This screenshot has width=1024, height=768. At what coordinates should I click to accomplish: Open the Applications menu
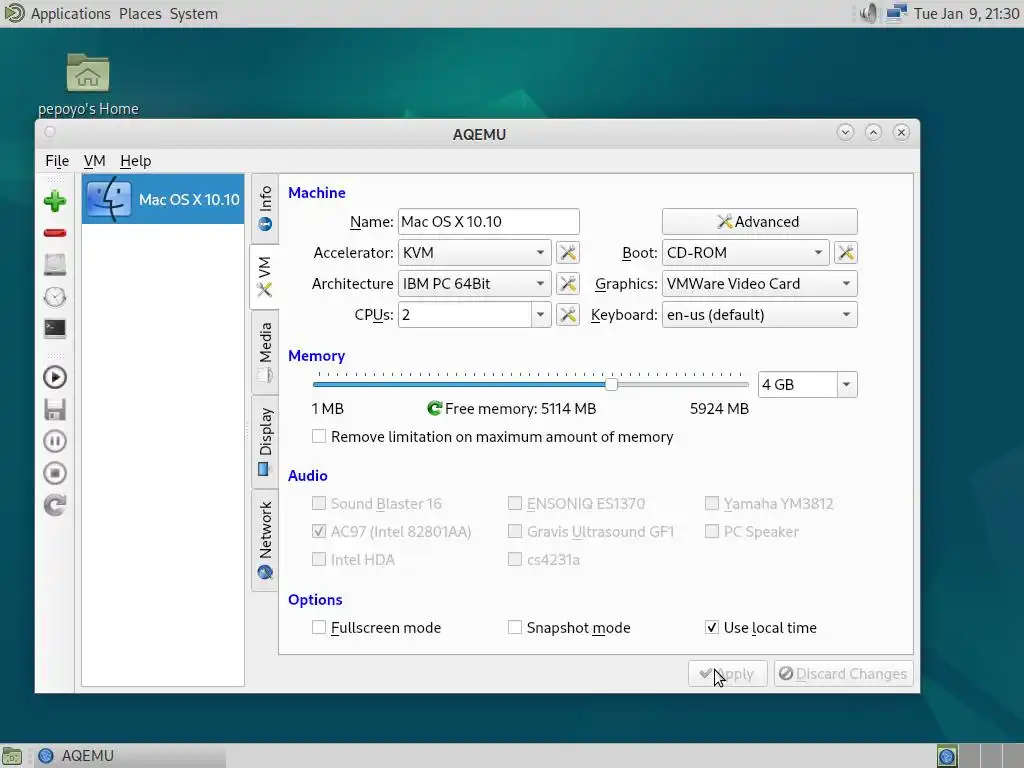click(x=71, y=13)
